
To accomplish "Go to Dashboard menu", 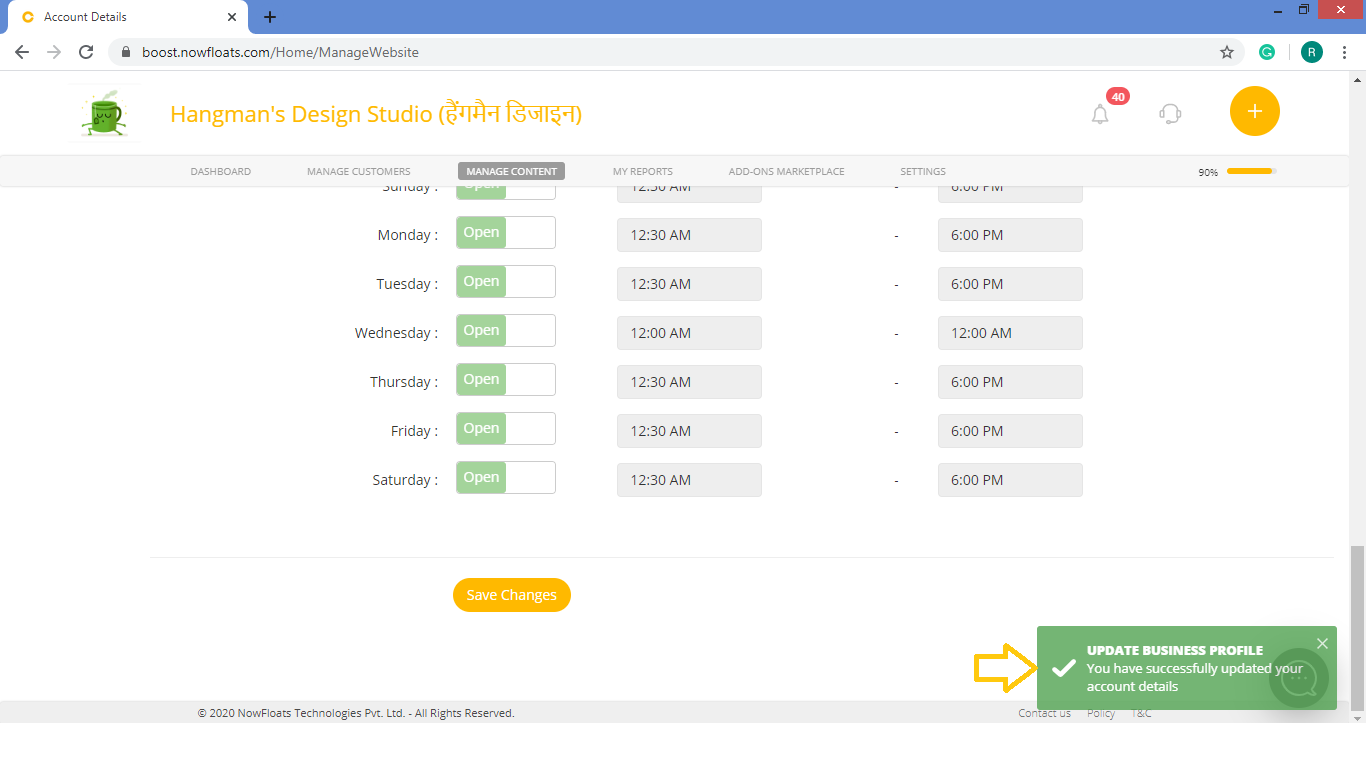I will 220,172.
